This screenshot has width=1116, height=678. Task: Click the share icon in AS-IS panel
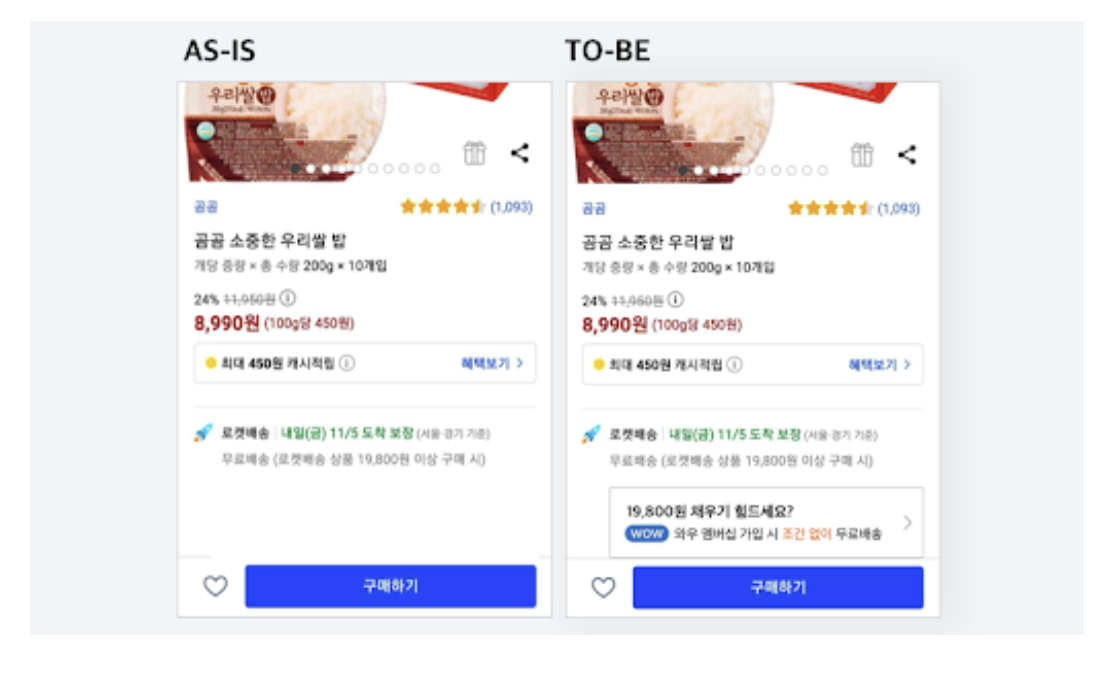520,153
